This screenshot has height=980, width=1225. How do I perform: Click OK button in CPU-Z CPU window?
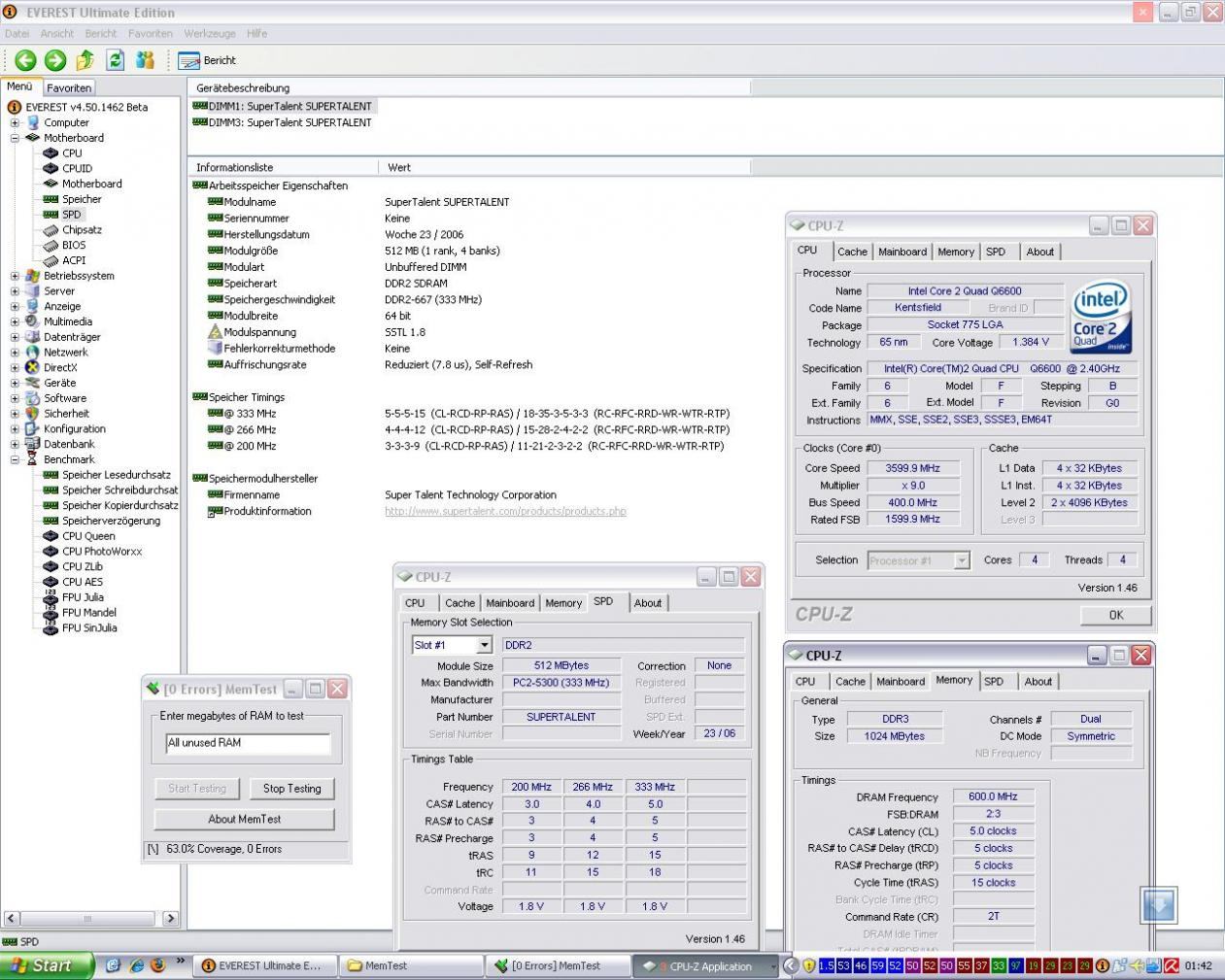tap(1116, 615)
